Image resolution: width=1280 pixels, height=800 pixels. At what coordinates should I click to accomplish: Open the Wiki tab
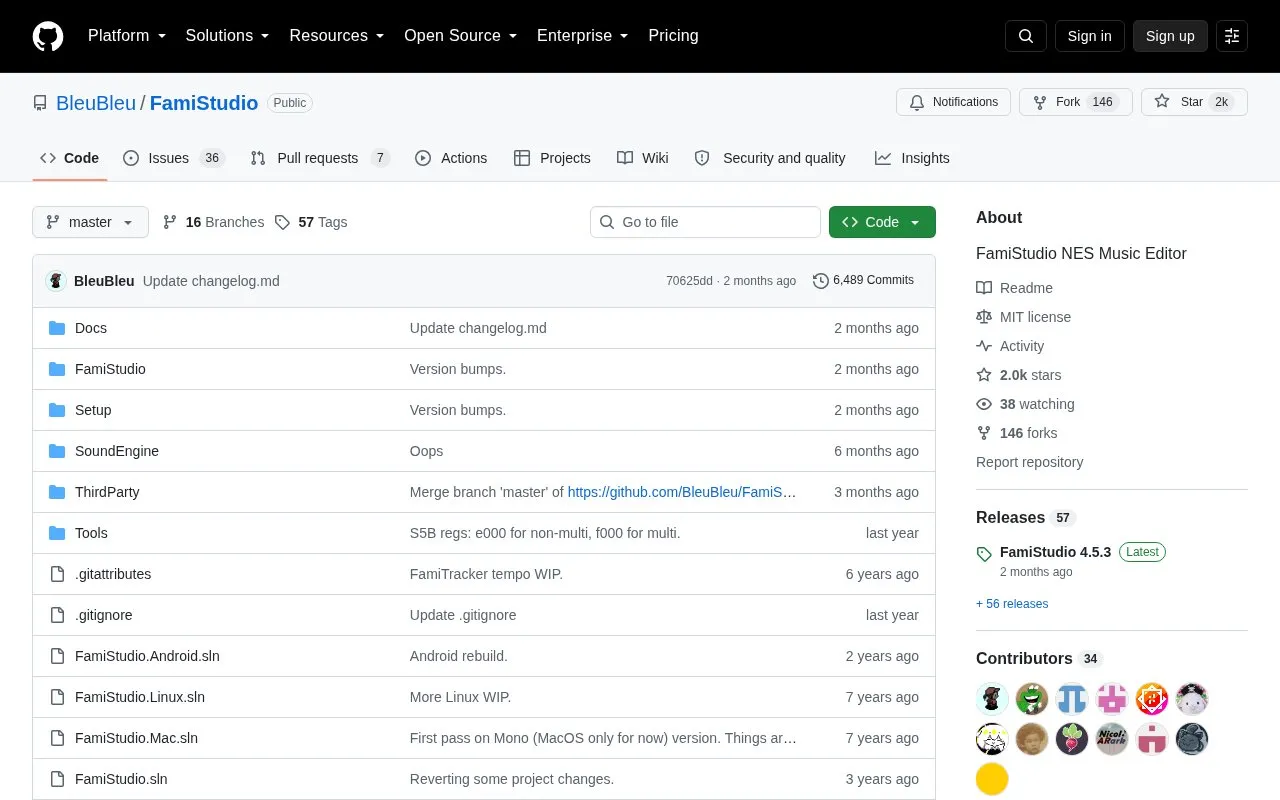[x=643, y=158]
